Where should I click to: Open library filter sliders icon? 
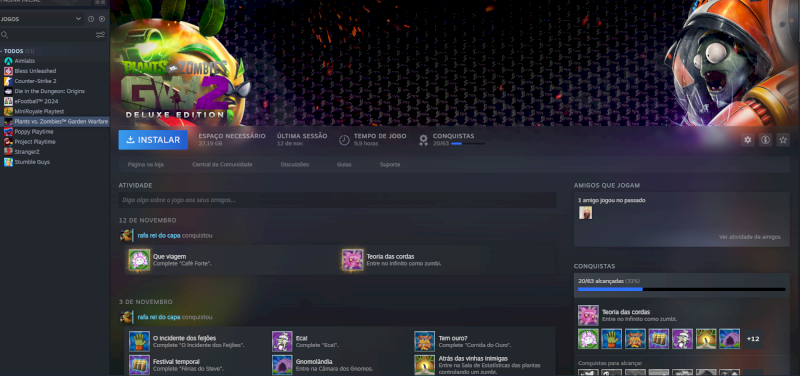point(101,35)
